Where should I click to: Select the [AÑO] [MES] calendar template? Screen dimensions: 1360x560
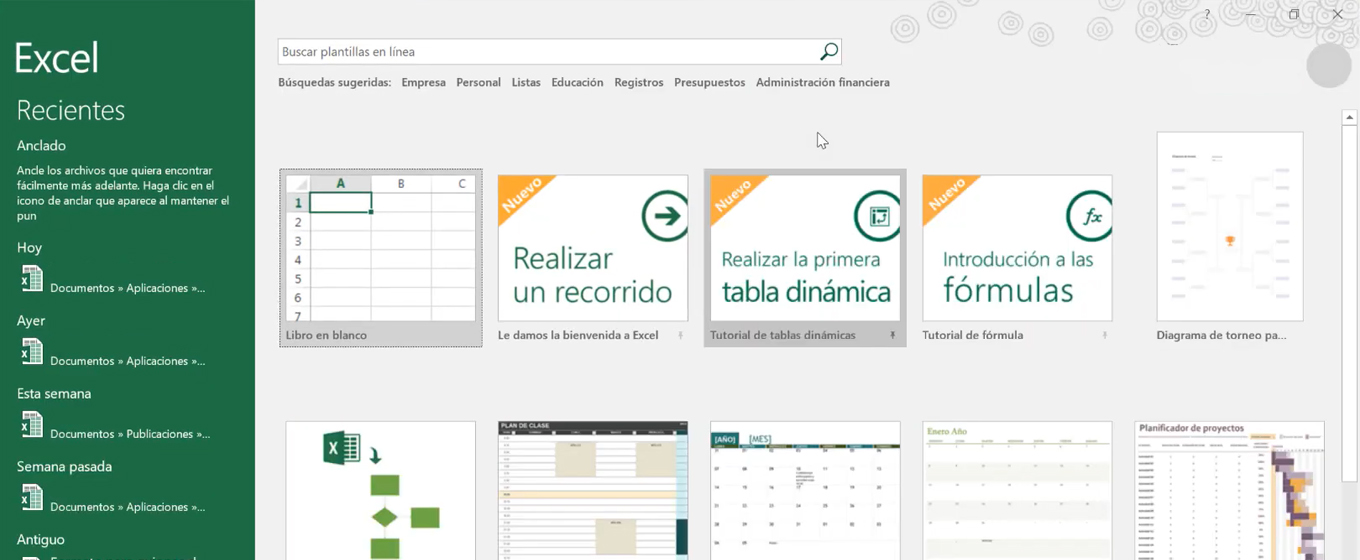coord(805,490)
